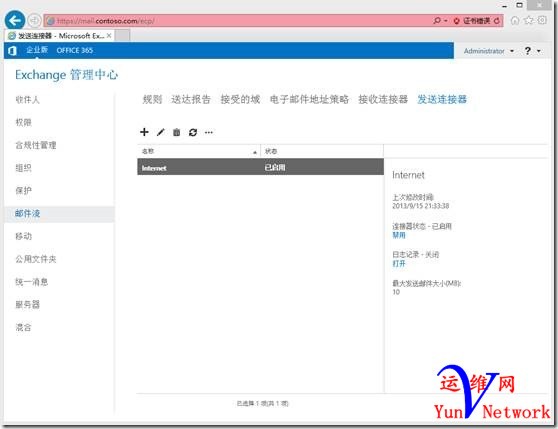Open 统一消息 in the left navigation
Image resolution: width=558 pixels, height=429 pixels.
click(31, 282)
